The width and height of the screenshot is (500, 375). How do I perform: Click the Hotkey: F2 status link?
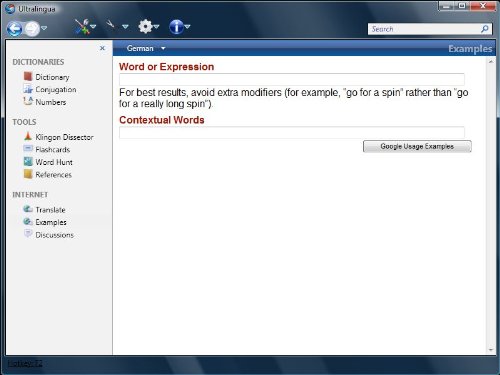click(25, 363)
